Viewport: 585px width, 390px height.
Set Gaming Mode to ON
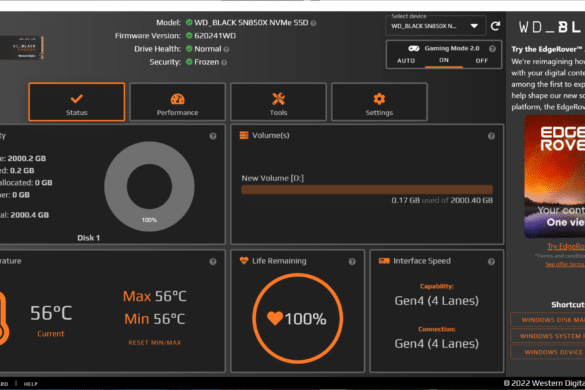444,60
